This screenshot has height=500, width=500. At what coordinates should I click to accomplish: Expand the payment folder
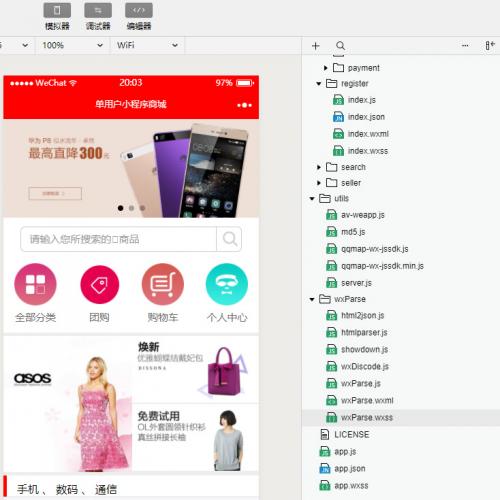coord(326,68)
